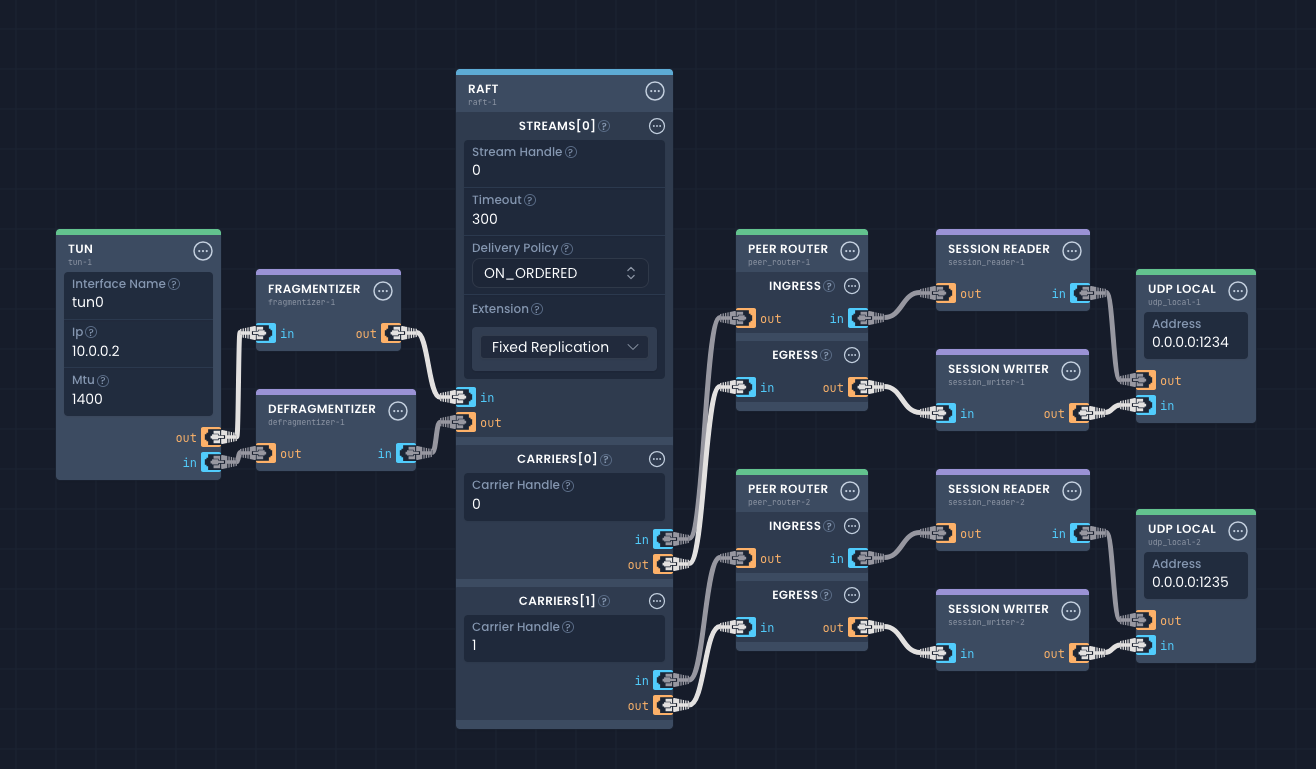Click the in port of session_writer-1

[943, 413]
